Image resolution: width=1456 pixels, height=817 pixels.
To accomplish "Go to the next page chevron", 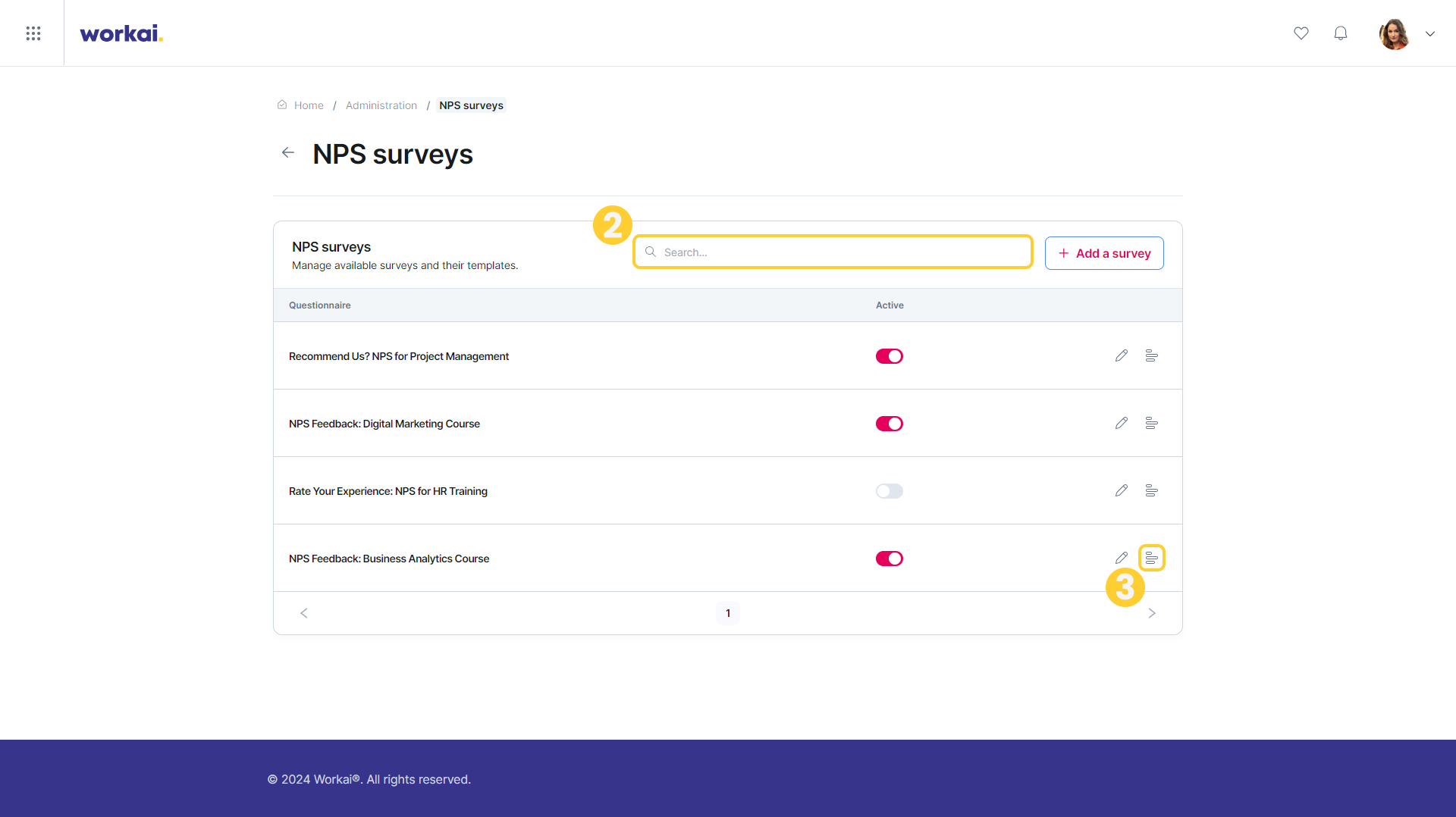I will tap(1152, 613).
